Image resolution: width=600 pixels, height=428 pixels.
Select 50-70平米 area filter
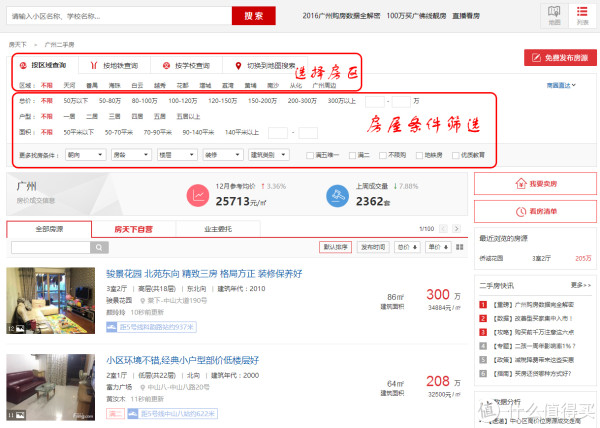pyautogui.click(x=119, y=132)
